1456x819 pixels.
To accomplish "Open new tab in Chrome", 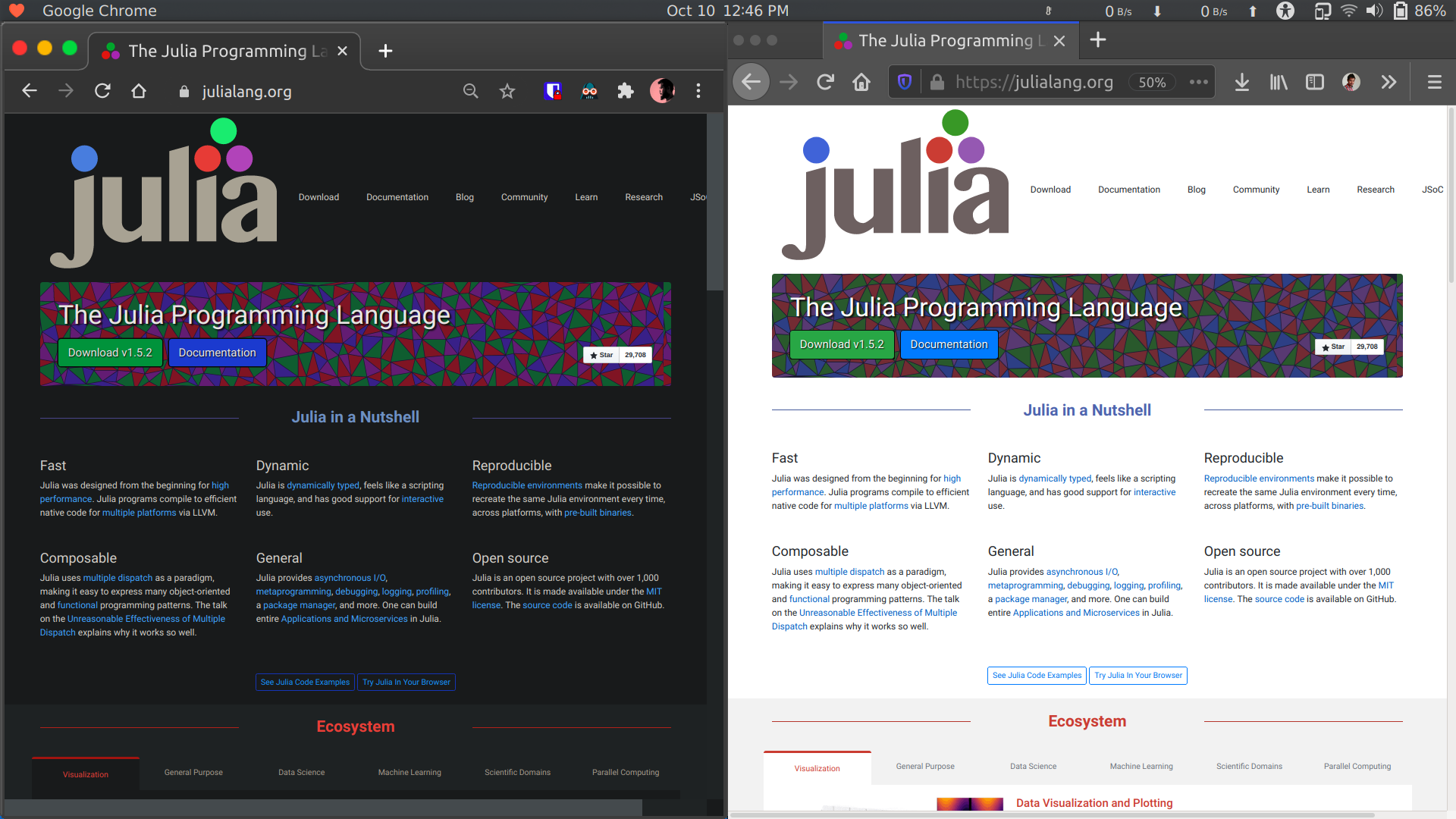I will click(x=385, y=51).
